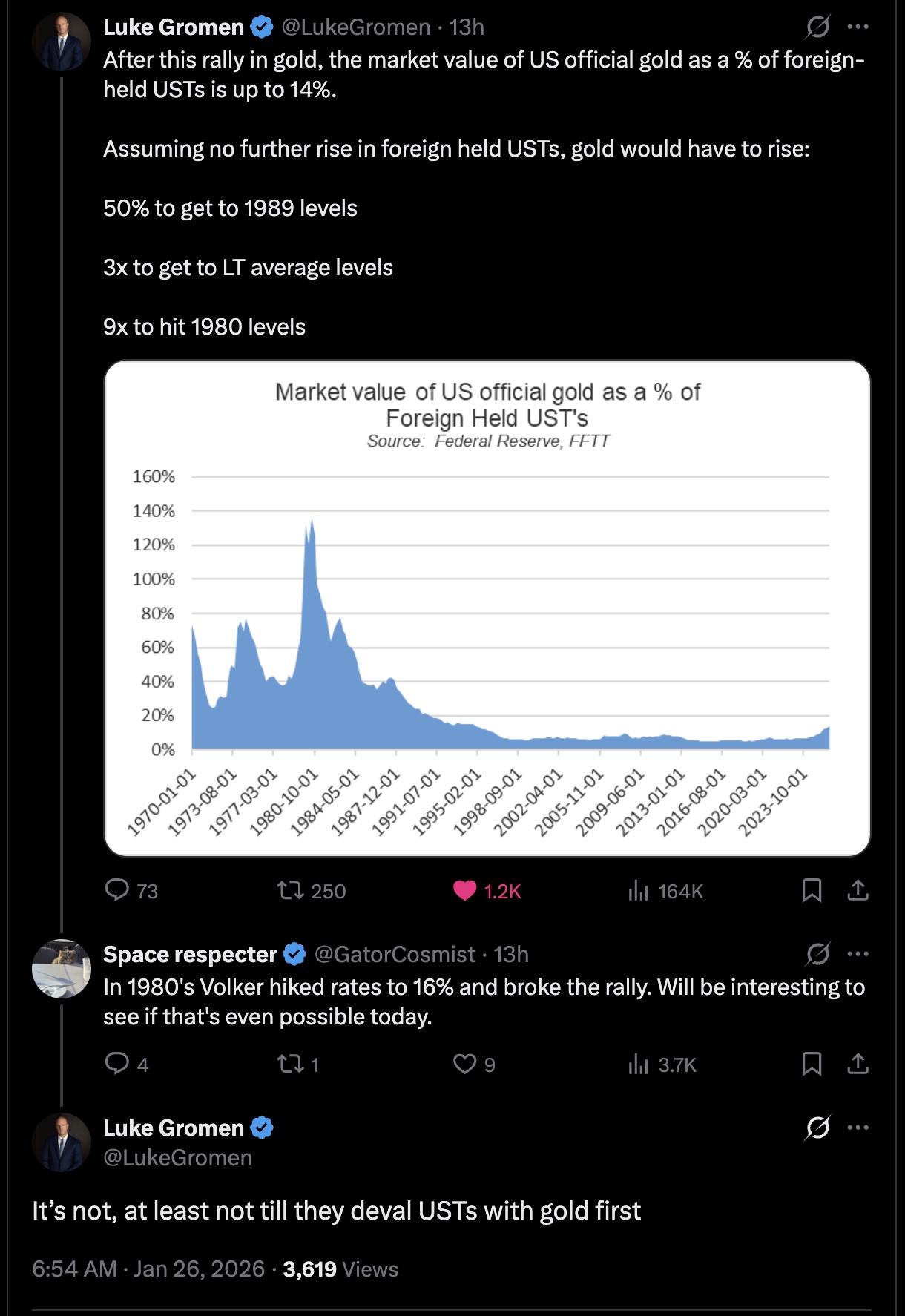The width and height of the screenshot is (905, 1316).
Task: Bookmark Space respecter's reply
Action: point(812,1065)
